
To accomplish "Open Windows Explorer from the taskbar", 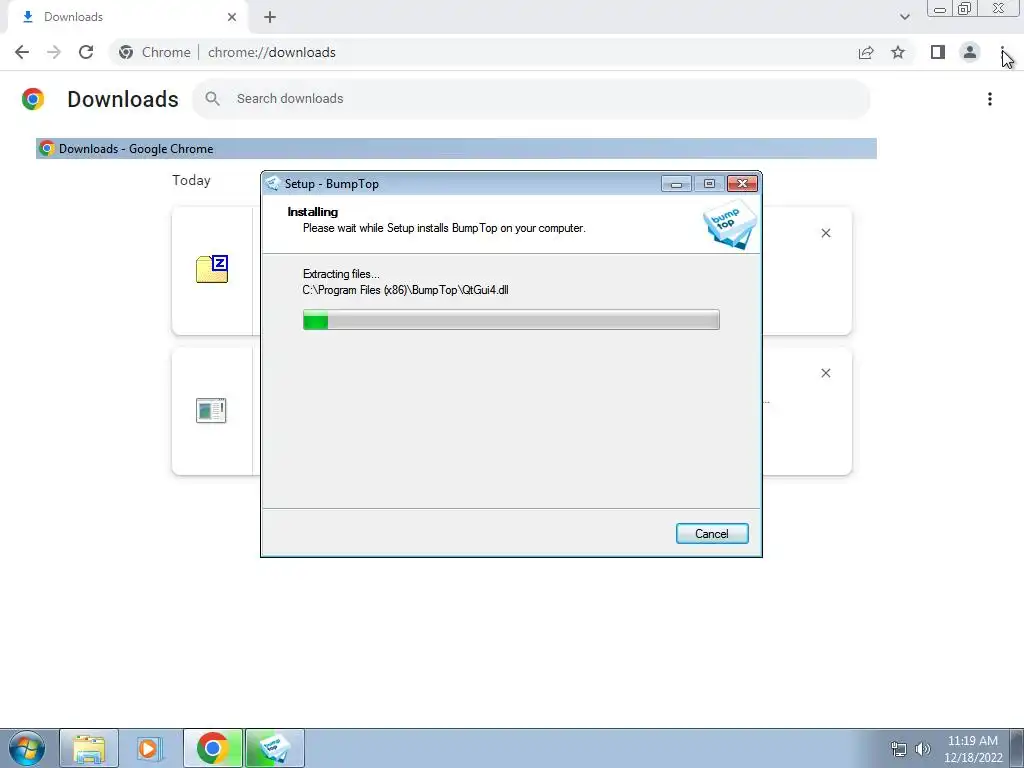I will [89, 748].
